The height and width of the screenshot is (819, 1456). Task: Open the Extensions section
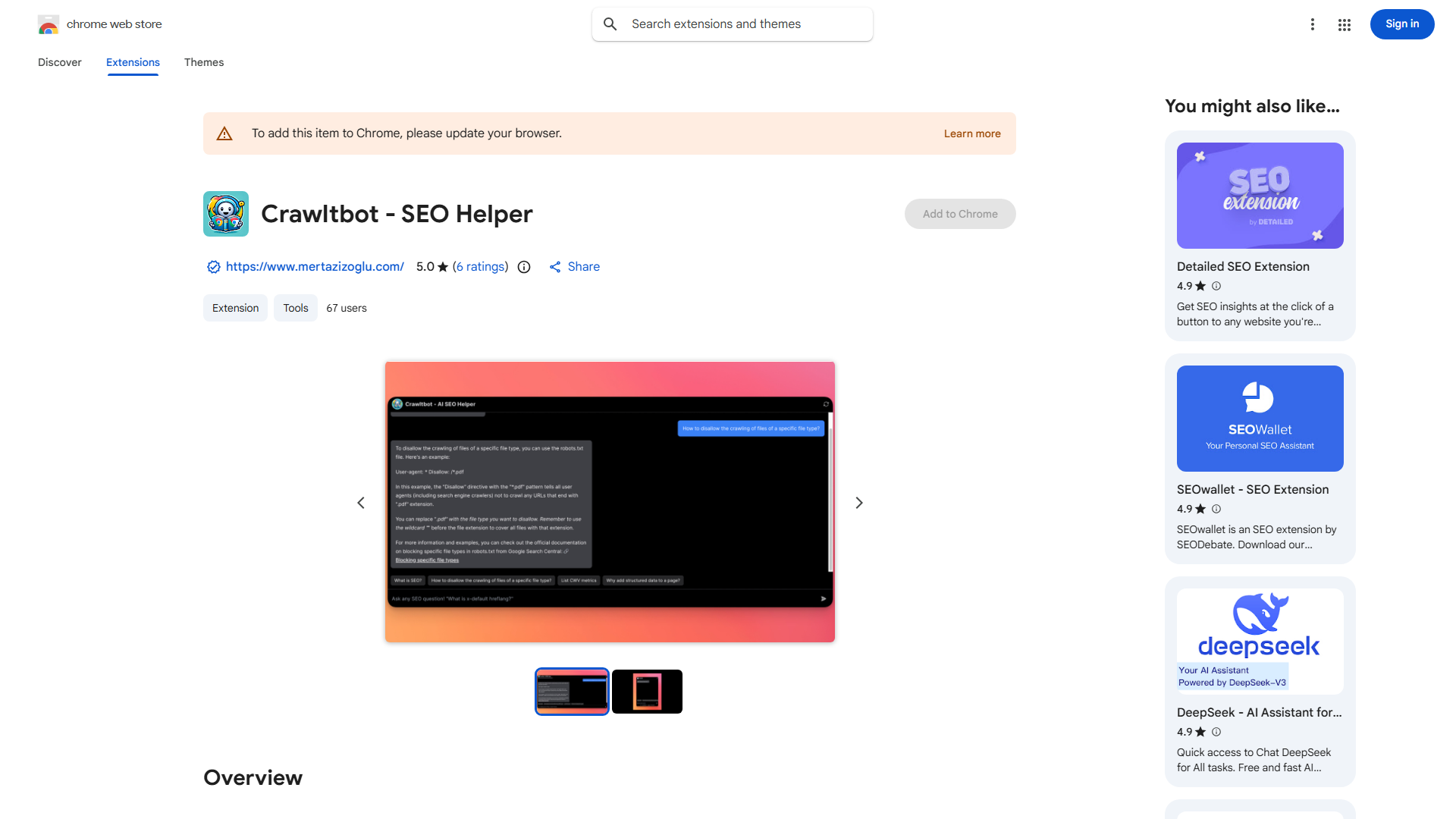[x=133, y=62]
